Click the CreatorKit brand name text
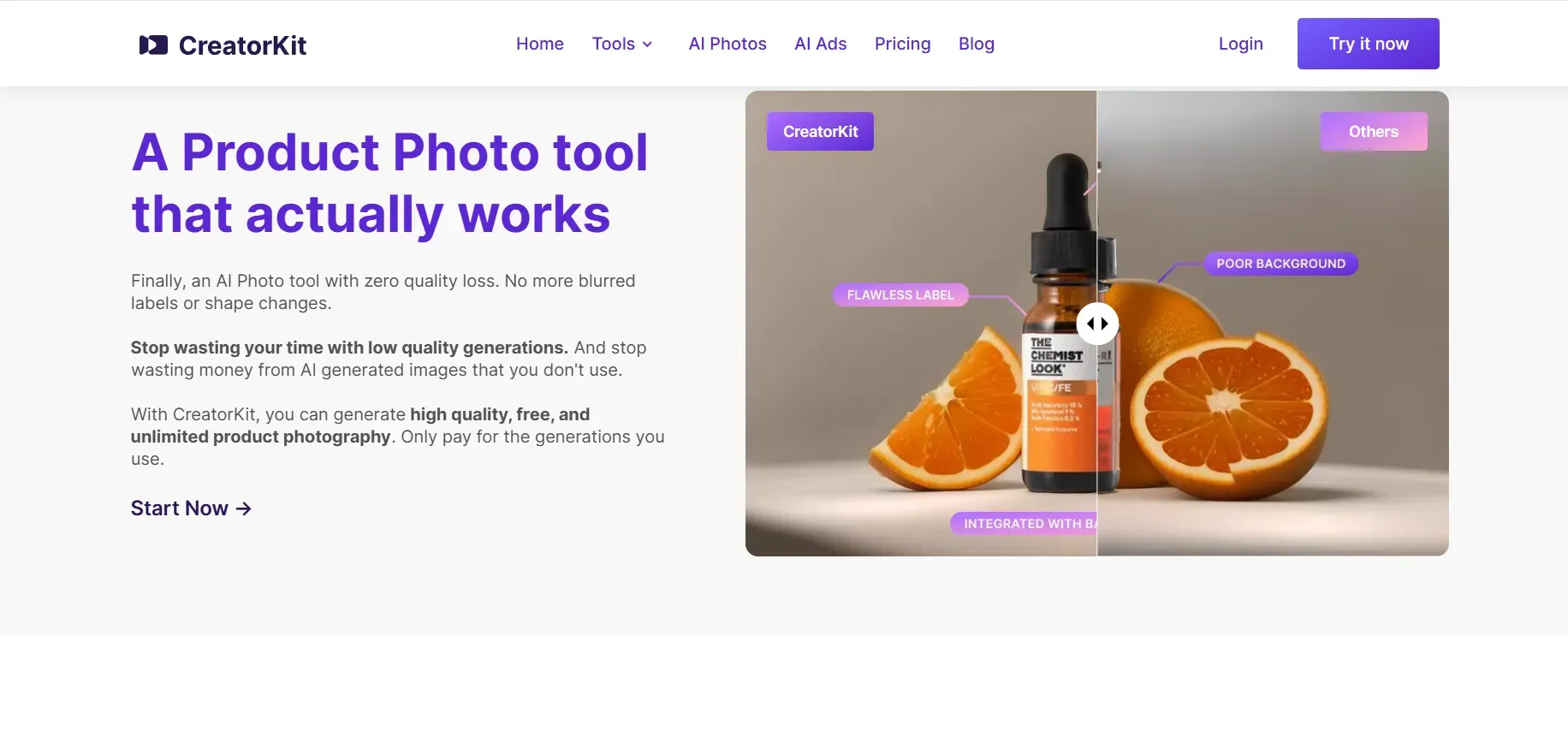Image resolution: width=1568 pixels, height=749 pixels. tap(242, 45)
